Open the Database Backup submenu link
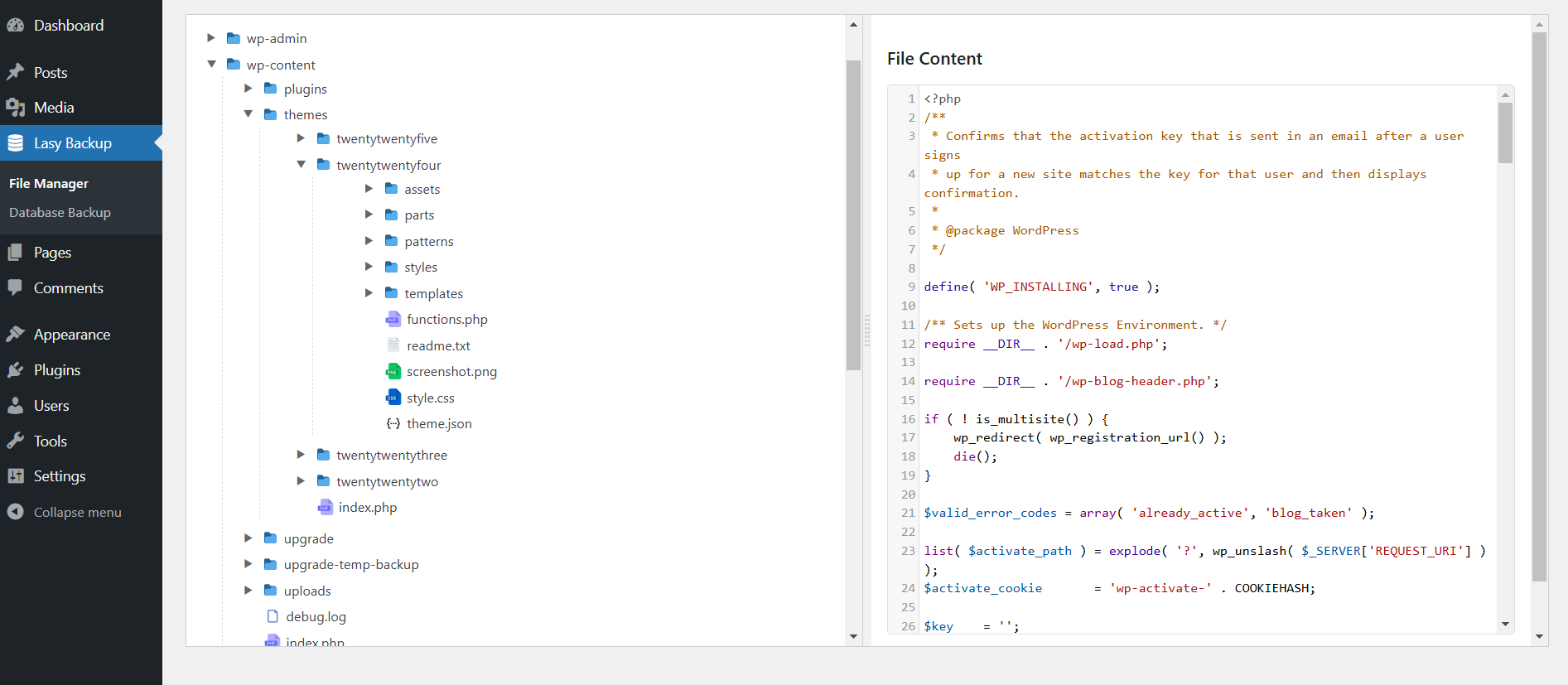The width and height of the screenshot is (1568, 685). (x=60, y=213)
